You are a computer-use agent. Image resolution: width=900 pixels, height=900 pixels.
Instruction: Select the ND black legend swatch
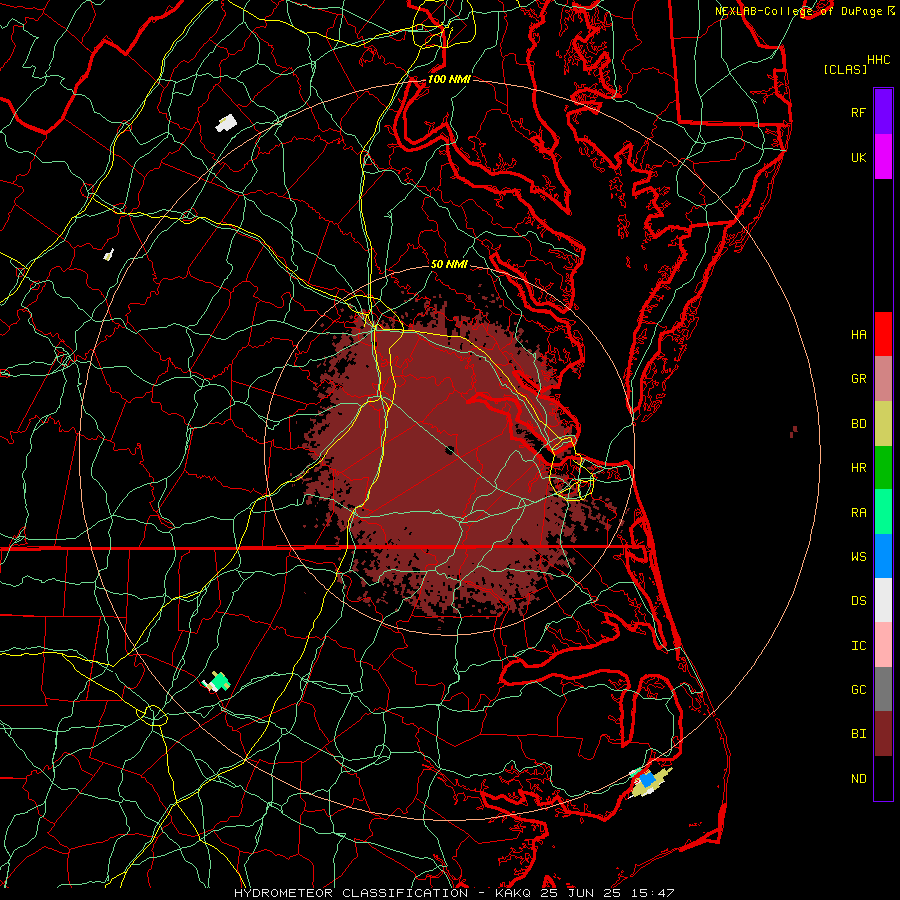click(x=883, y=778)
